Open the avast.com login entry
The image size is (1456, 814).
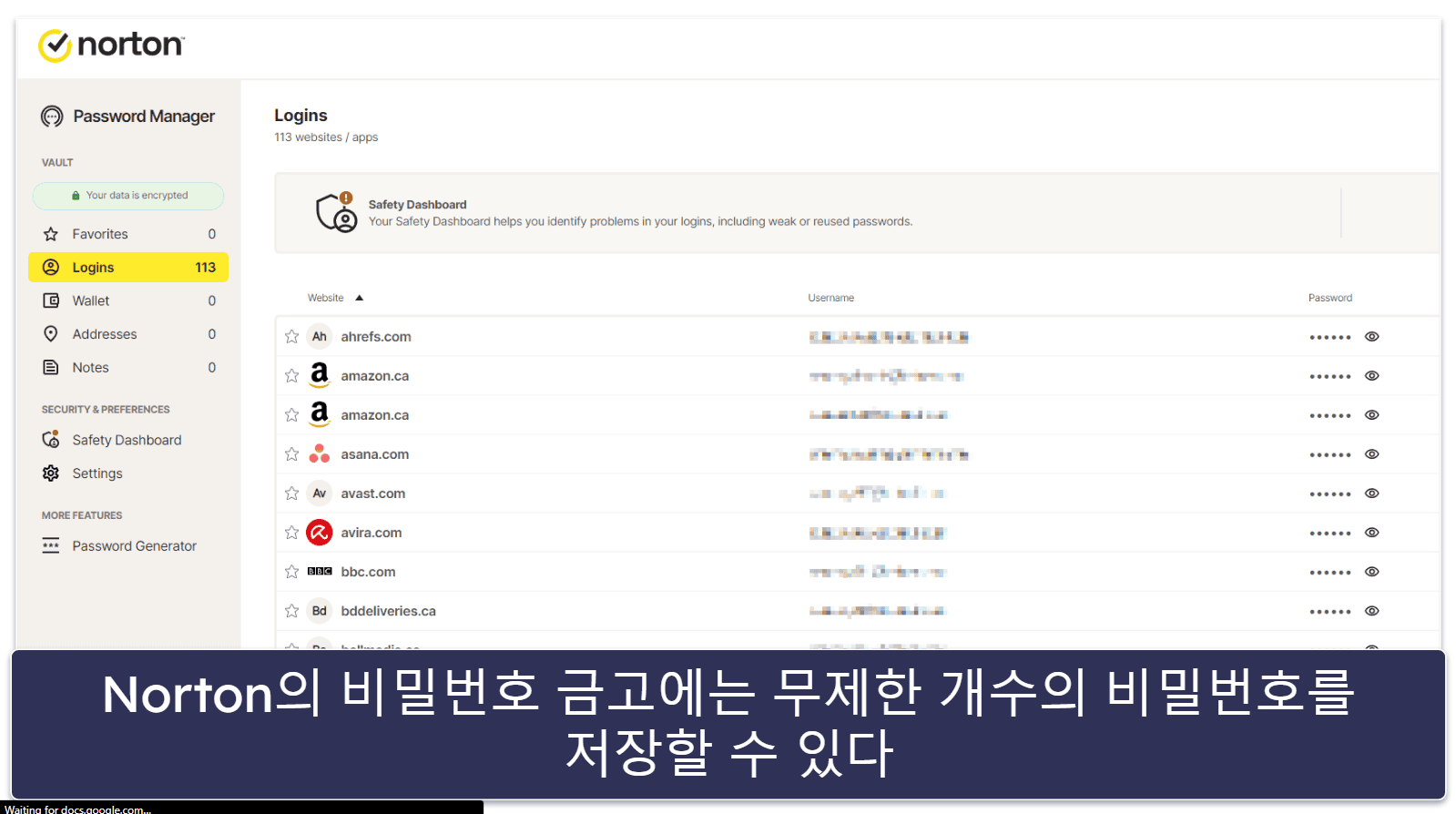857,493
